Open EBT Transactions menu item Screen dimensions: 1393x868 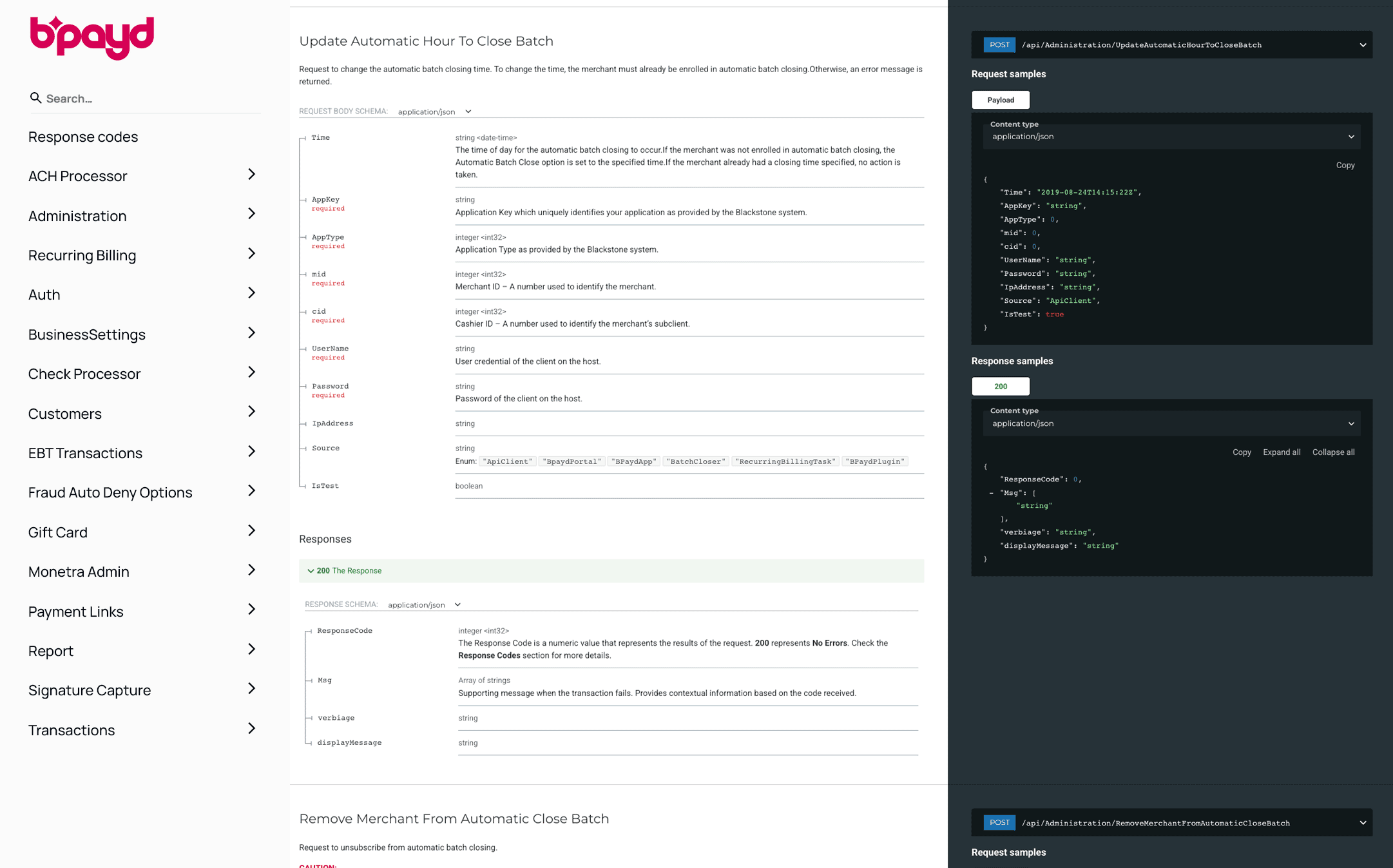tap(86, 453)
